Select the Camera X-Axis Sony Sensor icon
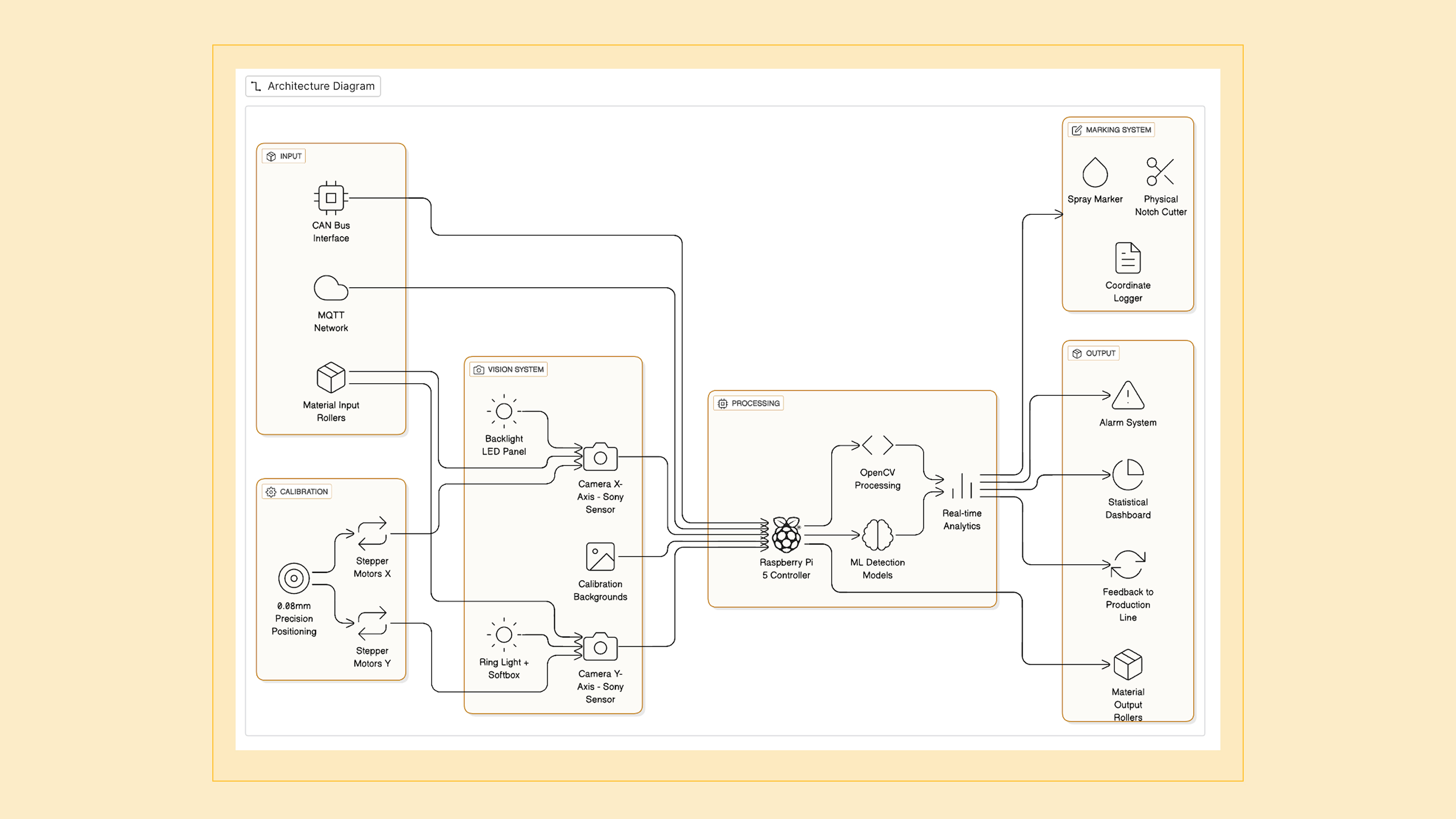 point(600,458)
